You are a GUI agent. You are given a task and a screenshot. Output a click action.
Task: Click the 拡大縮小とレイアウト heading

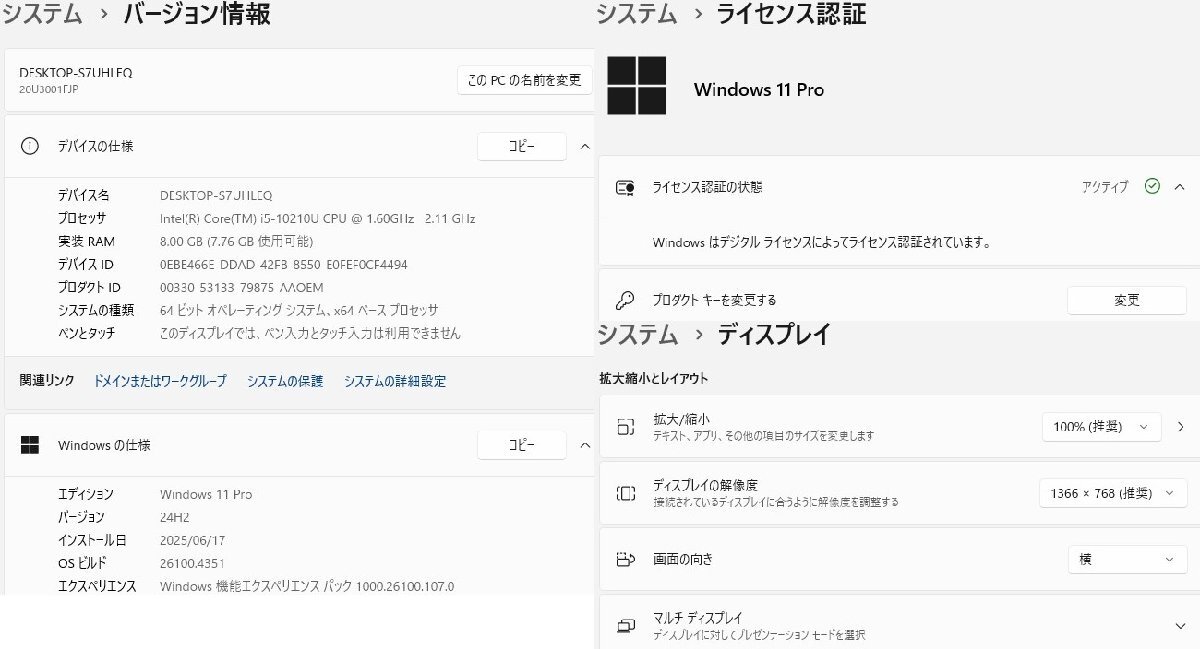654,378
